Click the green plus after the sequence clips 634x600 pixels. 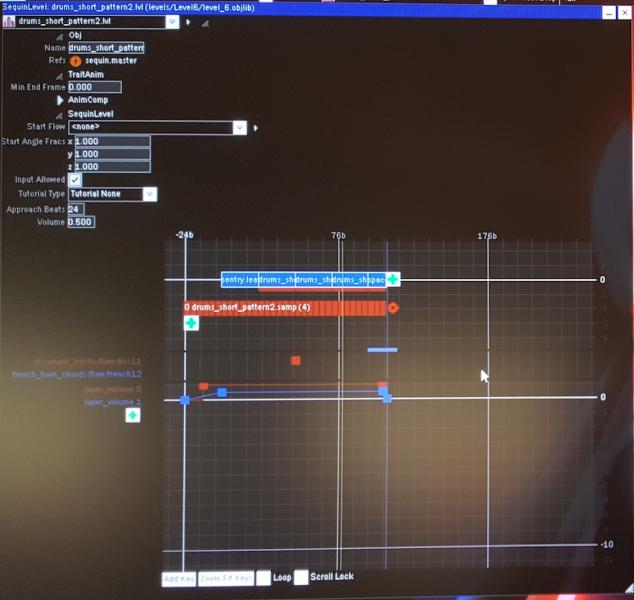pos(393,280)
